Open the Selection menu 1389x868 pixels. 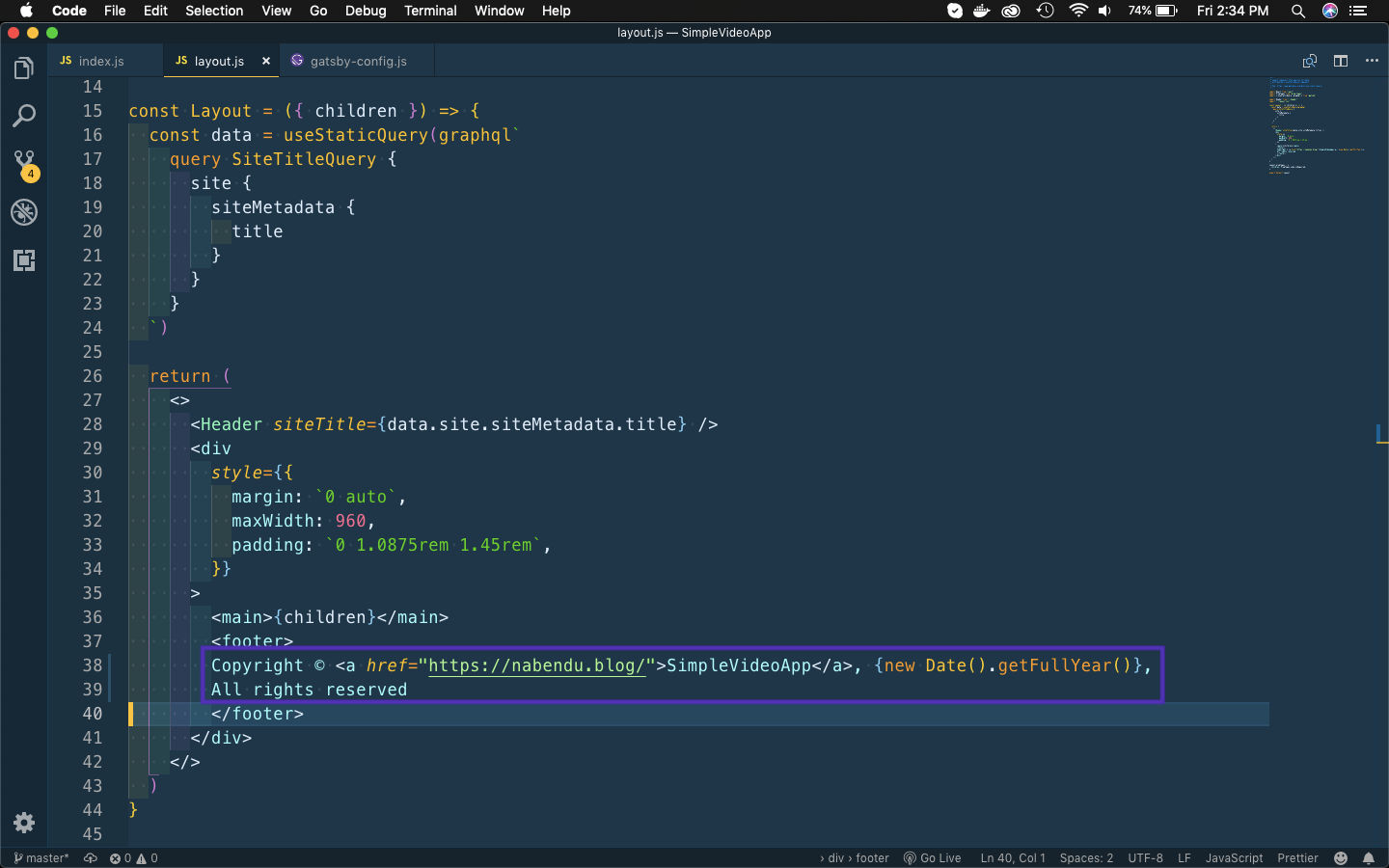214,11
